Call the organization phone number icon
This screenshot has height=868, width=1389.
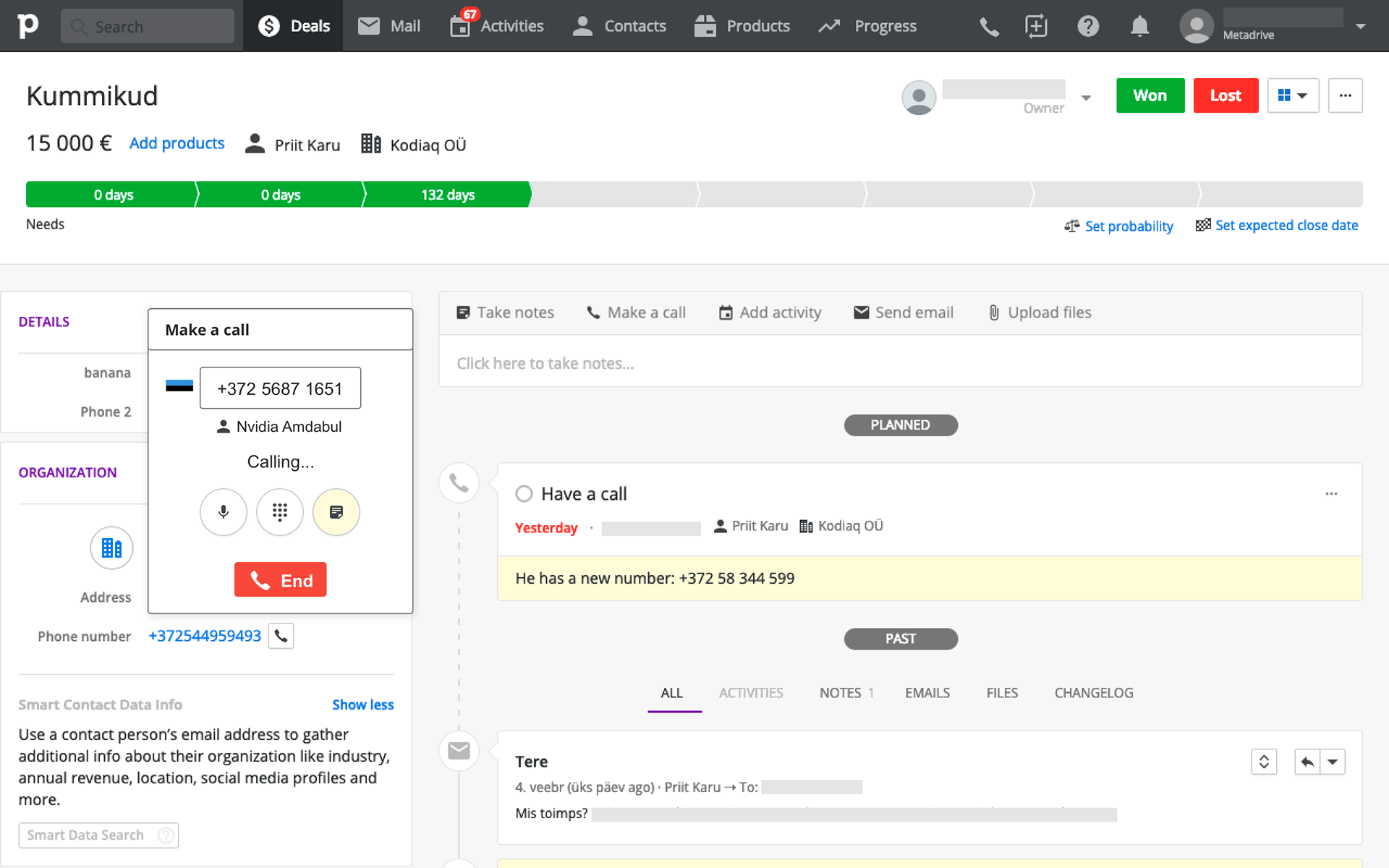pyautogui.click(x=281, y=637)
